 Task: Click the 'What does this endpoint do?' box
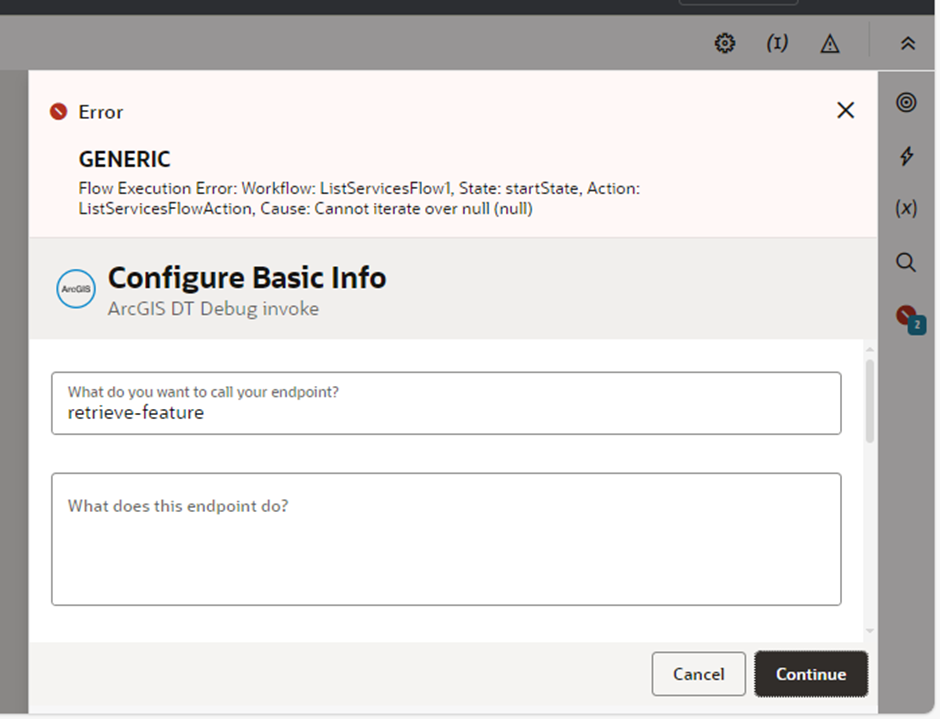[x=446, y=539]
